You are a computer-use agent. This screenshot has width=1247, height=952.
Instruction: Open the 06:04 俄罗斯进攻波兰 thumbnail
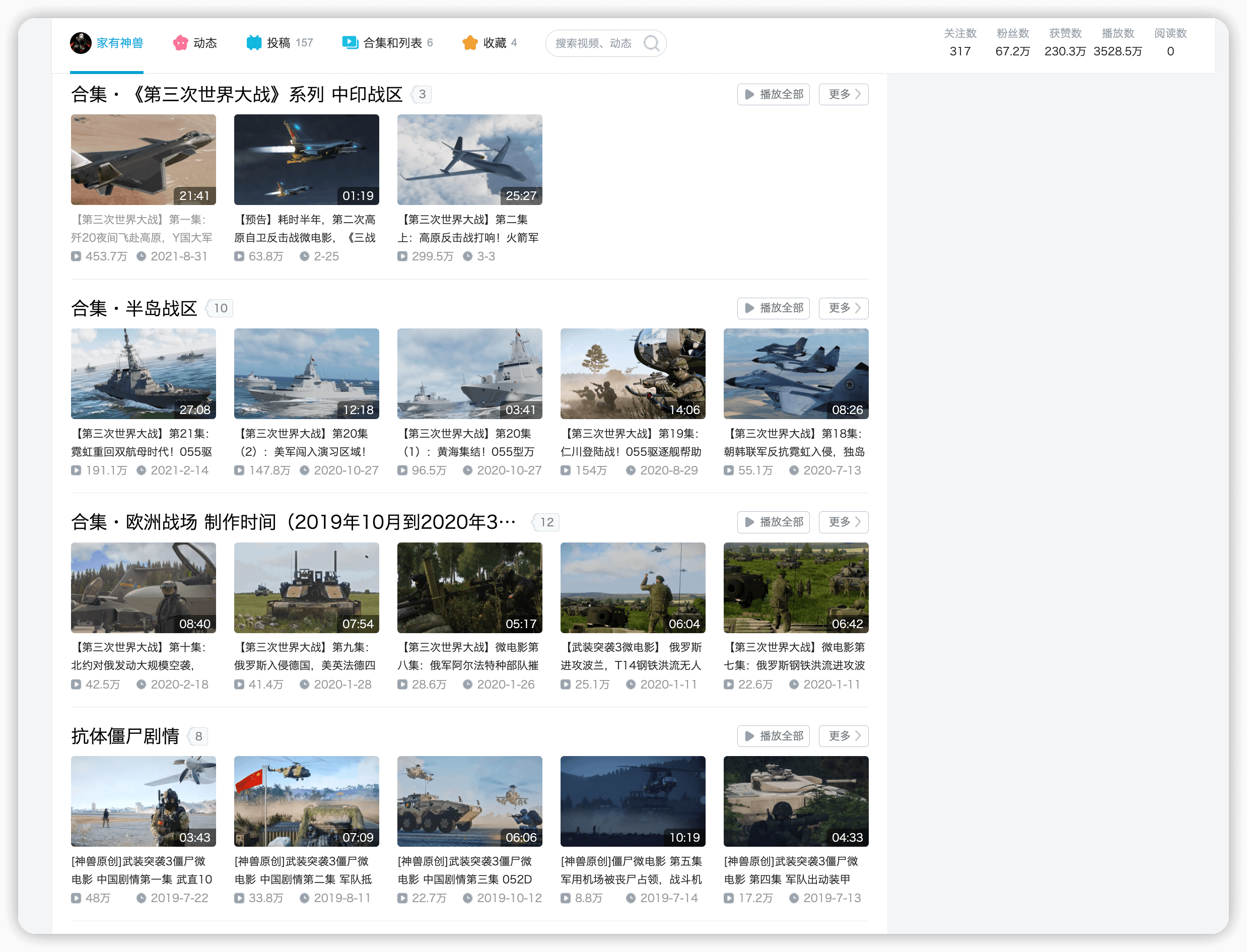(x=633, y=588)
